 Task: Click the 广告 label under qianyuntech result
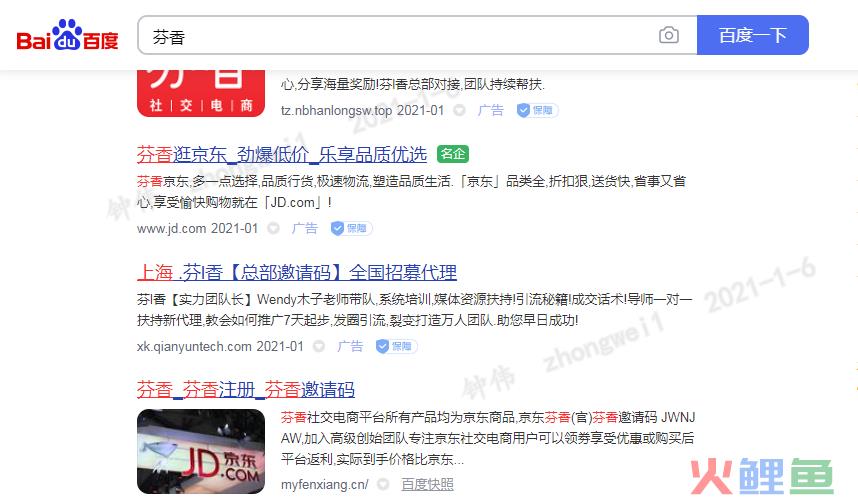(x=350, y=346)
